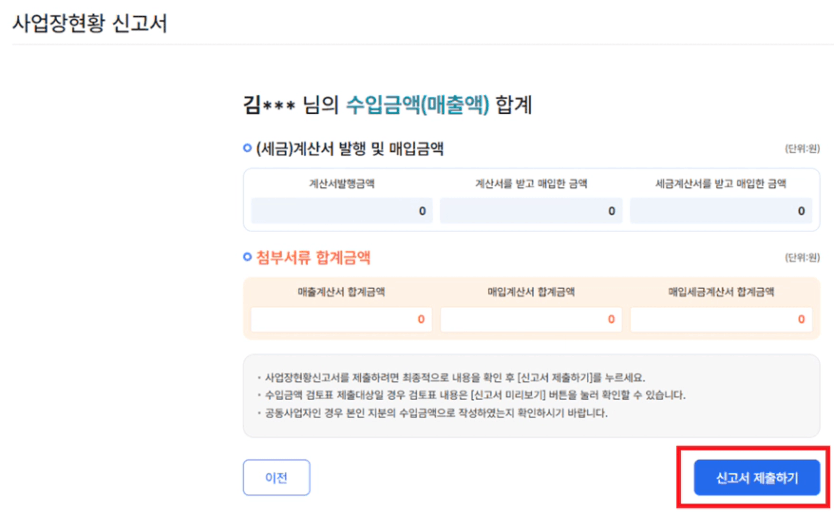Click the 계산서발행금액 amount field

pyautogui.click(x=342, y=211)
